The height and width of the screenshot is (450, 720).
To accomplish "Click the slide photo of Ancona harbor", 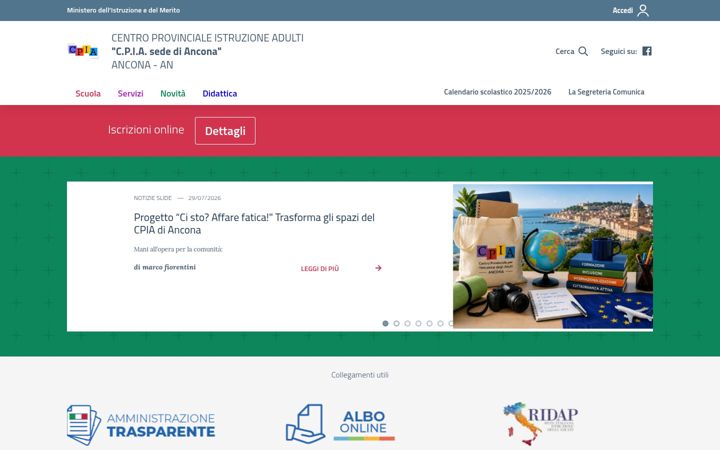I will 553,256.
